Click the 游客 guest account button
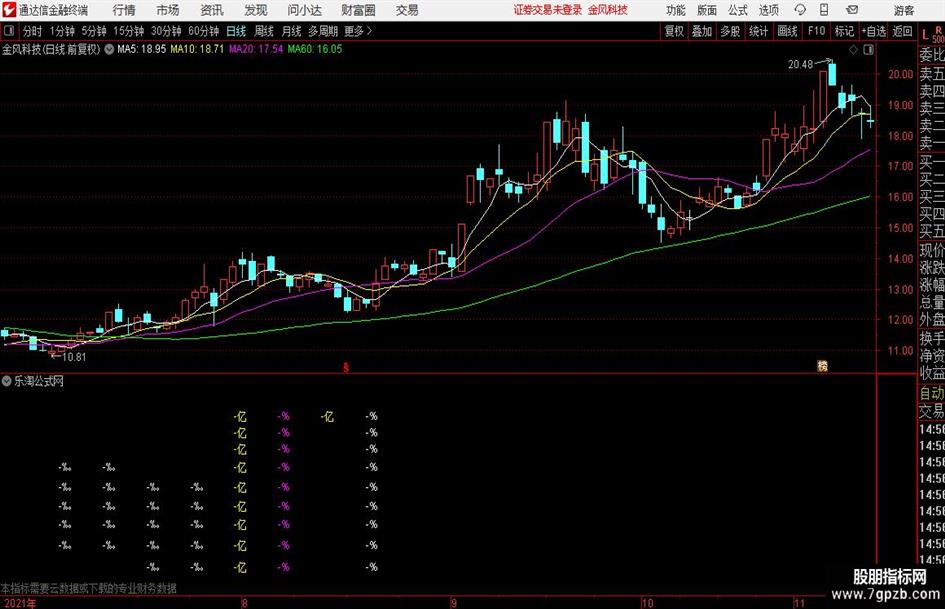The height and width of the screenshot is (609, 945). tap(904, 10)
